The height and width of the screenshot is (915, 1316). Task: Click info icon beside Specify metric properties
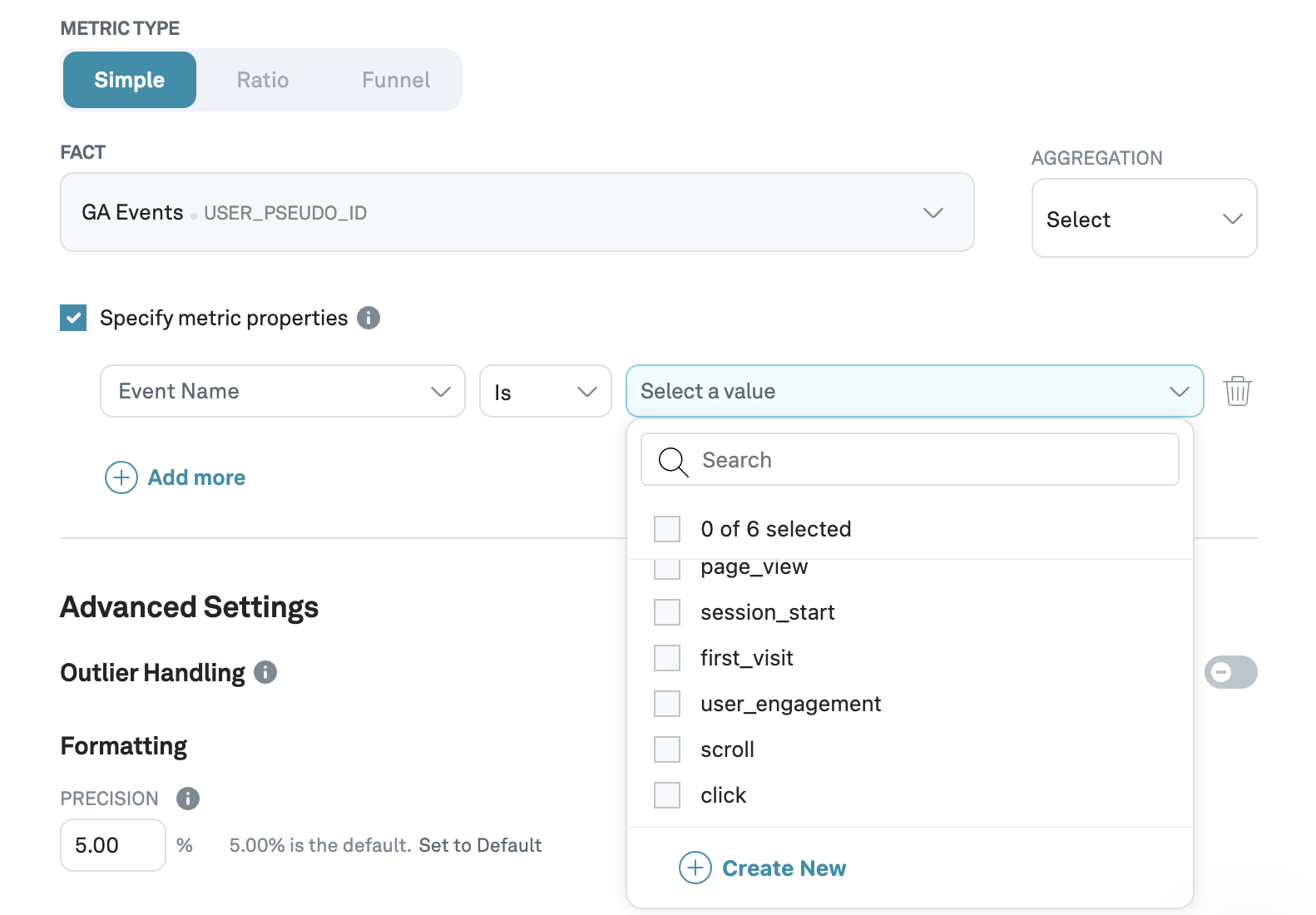(369, 318)
